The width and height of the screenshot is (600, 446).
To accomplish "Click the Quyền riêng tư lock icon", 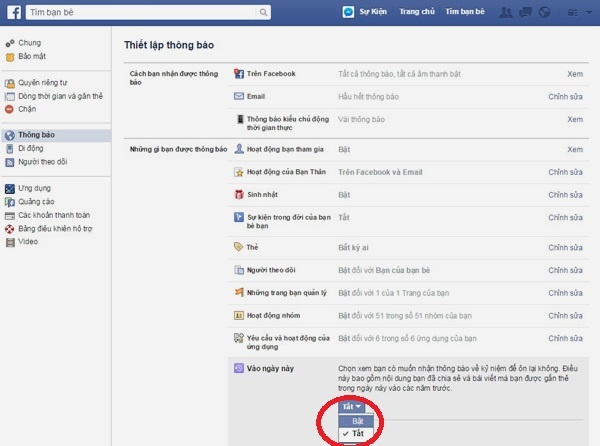I will click(x=10, y=83).
